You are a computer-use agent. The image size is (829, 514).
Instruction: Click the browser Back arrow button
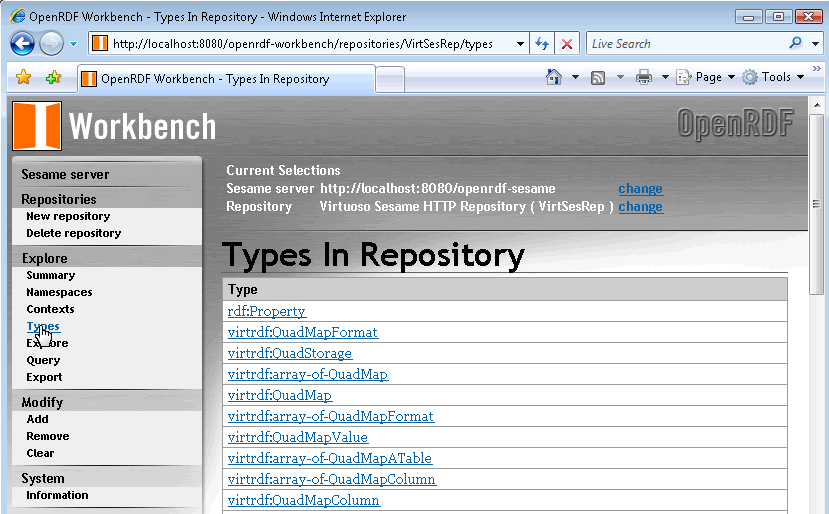click(x=23, y=44)
